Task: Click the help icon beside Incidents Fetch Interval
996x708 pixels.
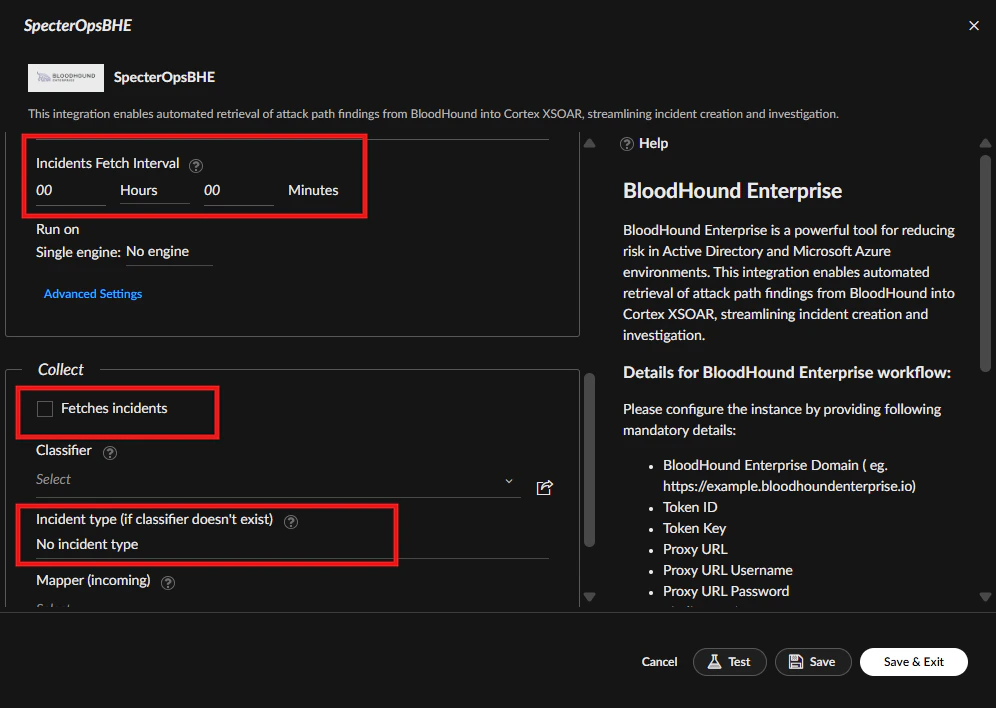Action: (195, 164)
